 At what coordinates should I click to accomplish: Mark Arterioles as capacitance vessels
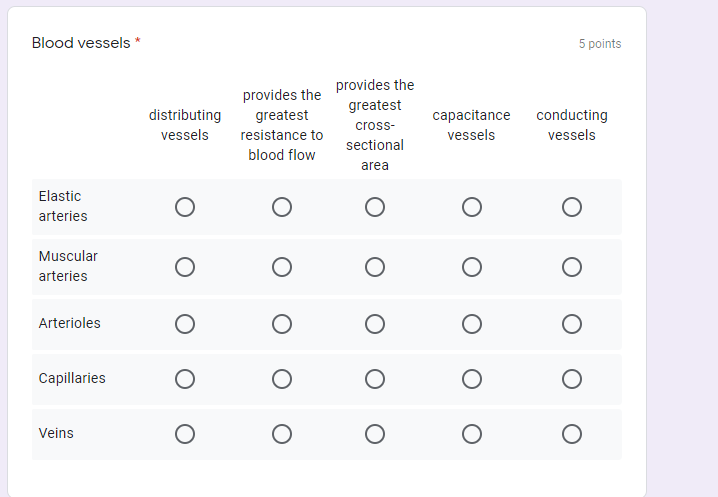click(x=472, y=324)
